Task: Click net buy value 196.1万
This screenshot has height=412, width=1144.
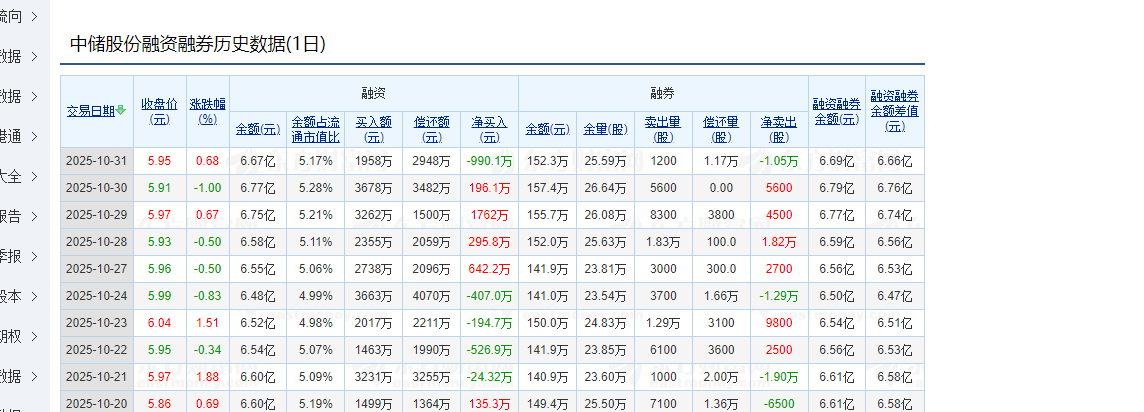Action: tap(490, 188)
